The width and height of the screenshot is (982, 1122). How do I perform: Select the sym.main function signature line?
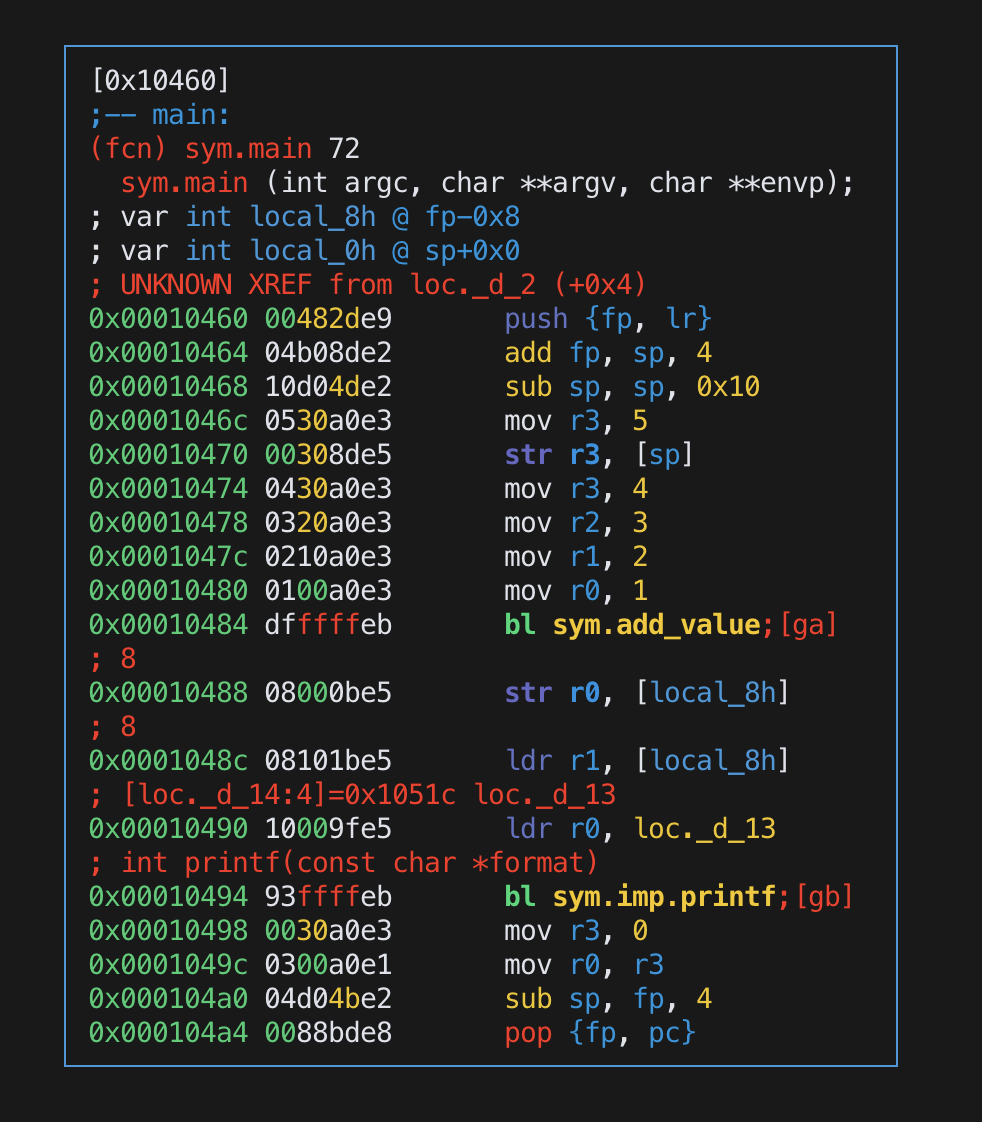[x=487, y=183]
